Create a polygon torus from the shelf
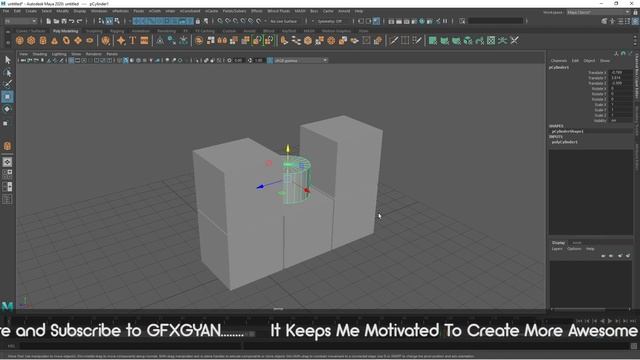Screen dimensions: 640x360 click(x=66, y=40)
